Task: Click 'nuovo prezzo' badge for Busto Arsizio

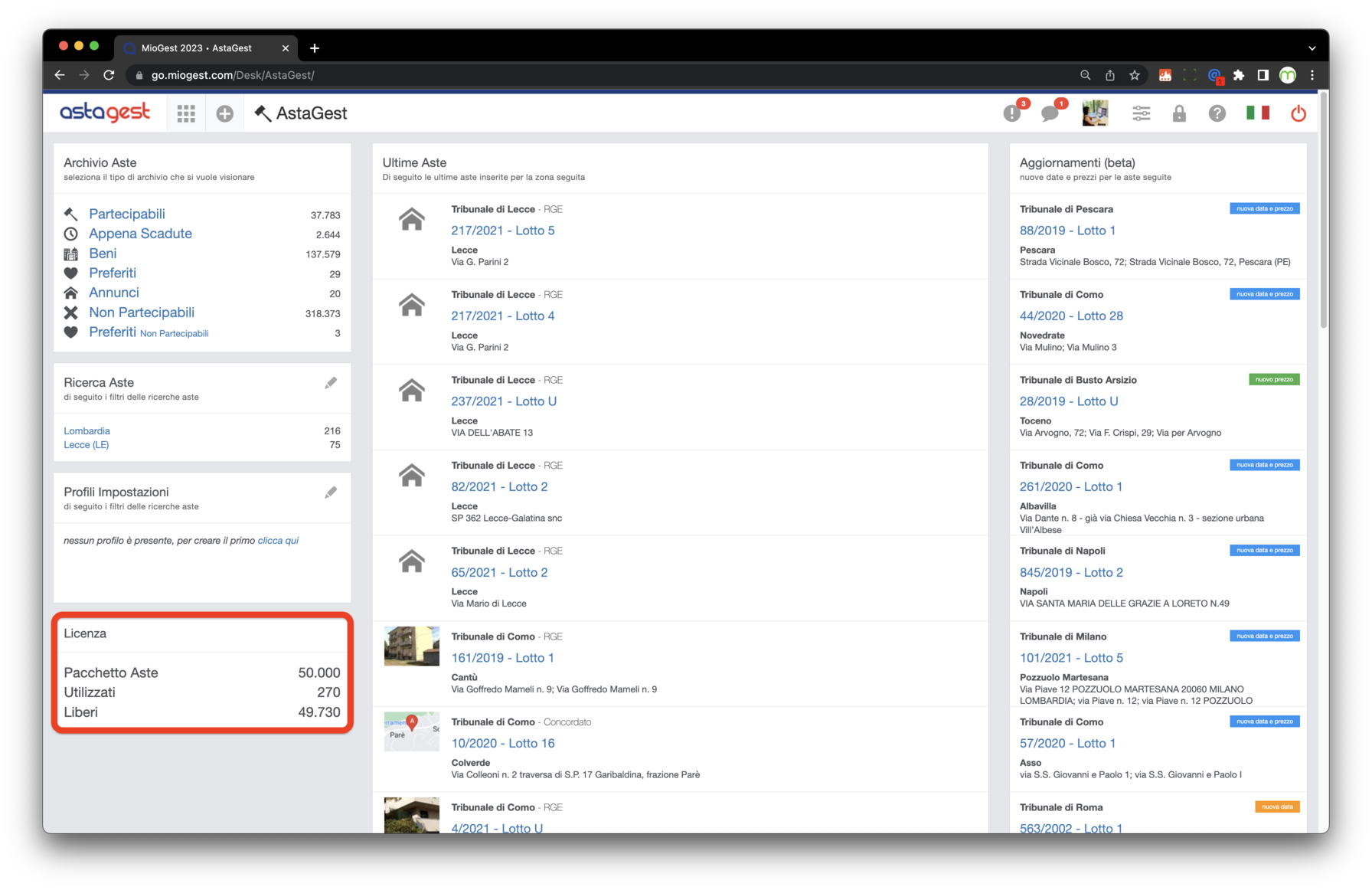Action: pyautogui.click(x=1274, y=380)
